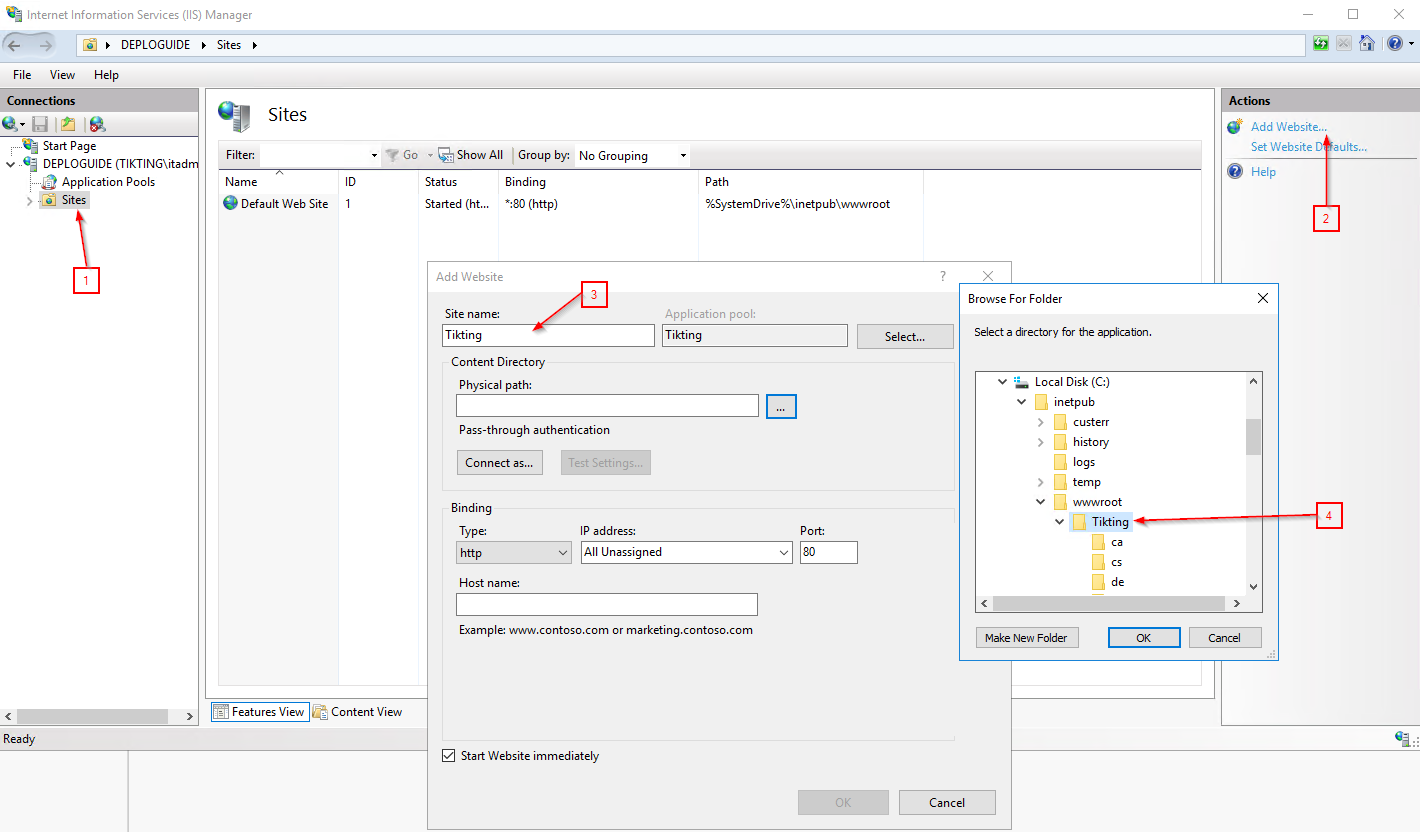The height and width of the screenshot is (832, 1420).
Task: Click the Host name input field
Action: coord(606,604)
